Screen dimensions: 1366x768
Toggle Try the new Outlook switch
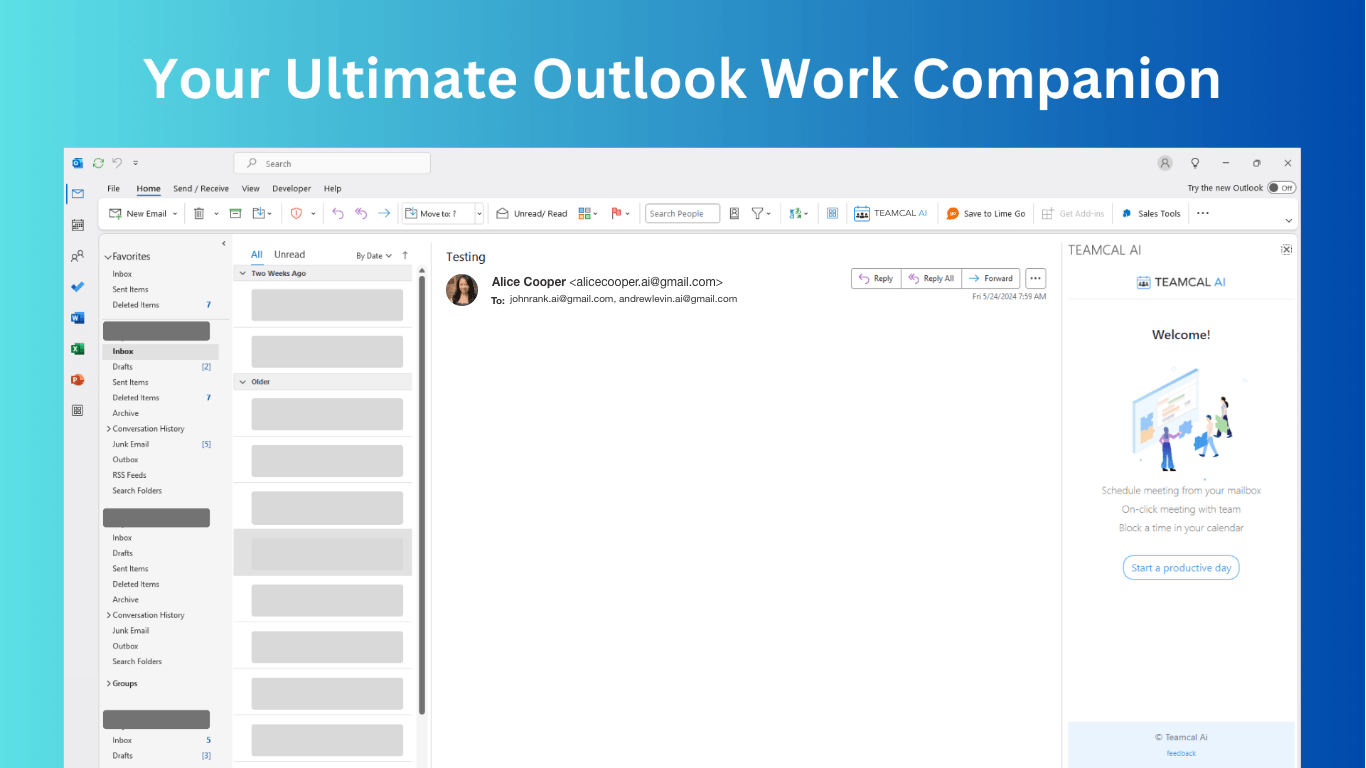[x=1281, y=188]
